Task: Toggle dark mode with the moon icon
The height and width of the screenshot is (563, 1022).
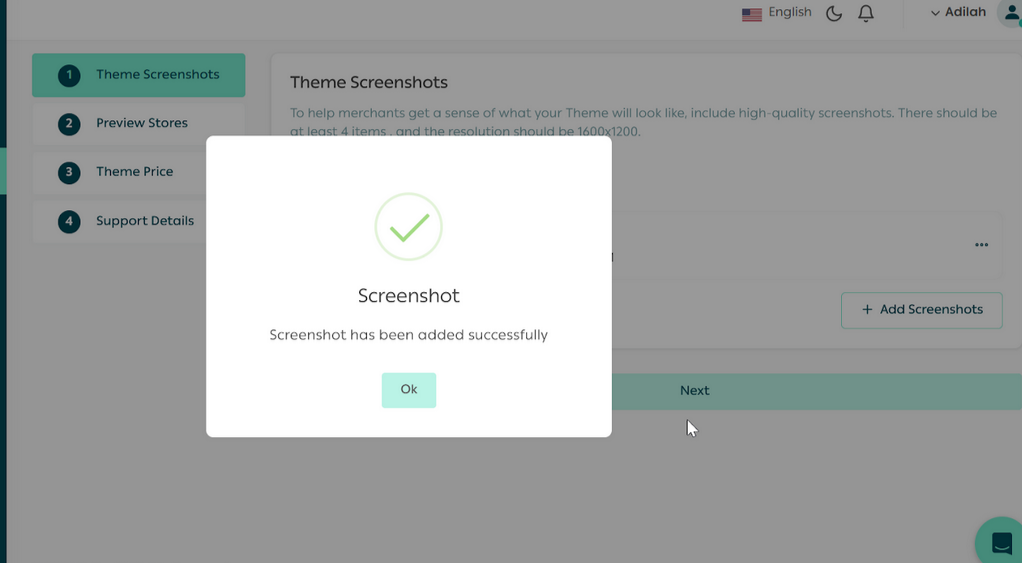Action: pos(834,13)
